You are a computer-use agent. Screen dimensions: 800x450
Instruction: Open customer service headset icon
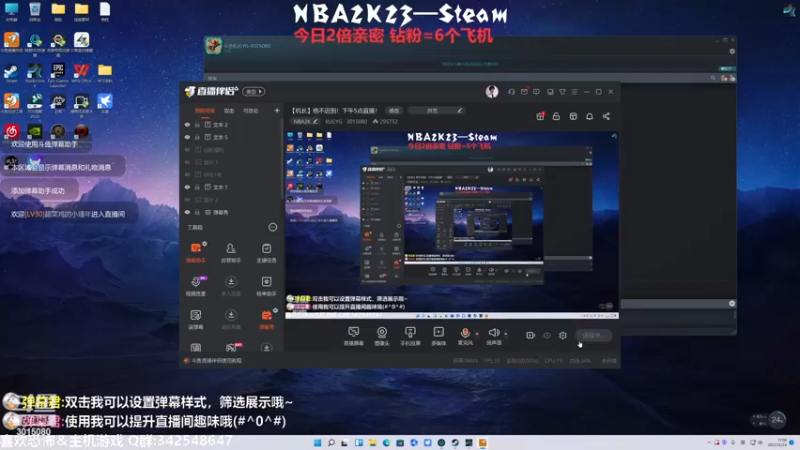coord(511,92)
